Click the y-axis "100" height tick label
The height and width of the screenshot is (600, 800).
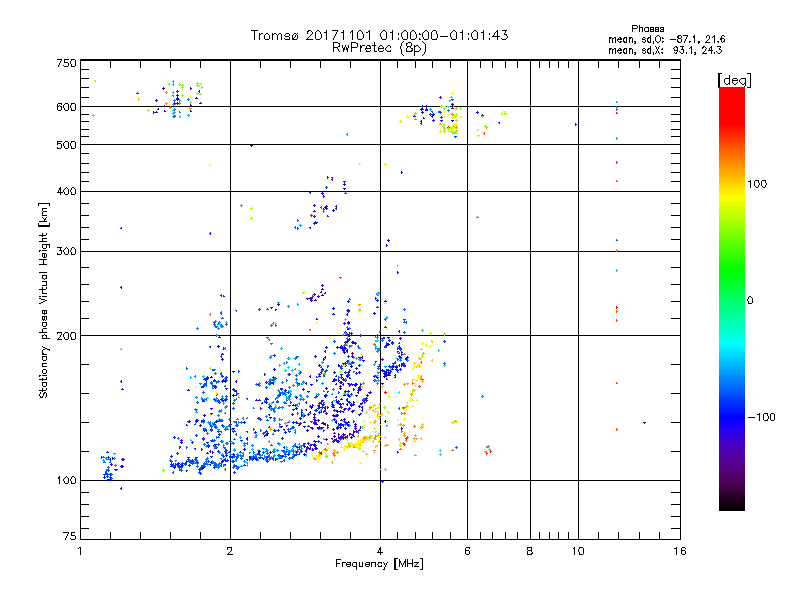click(66, 480)
